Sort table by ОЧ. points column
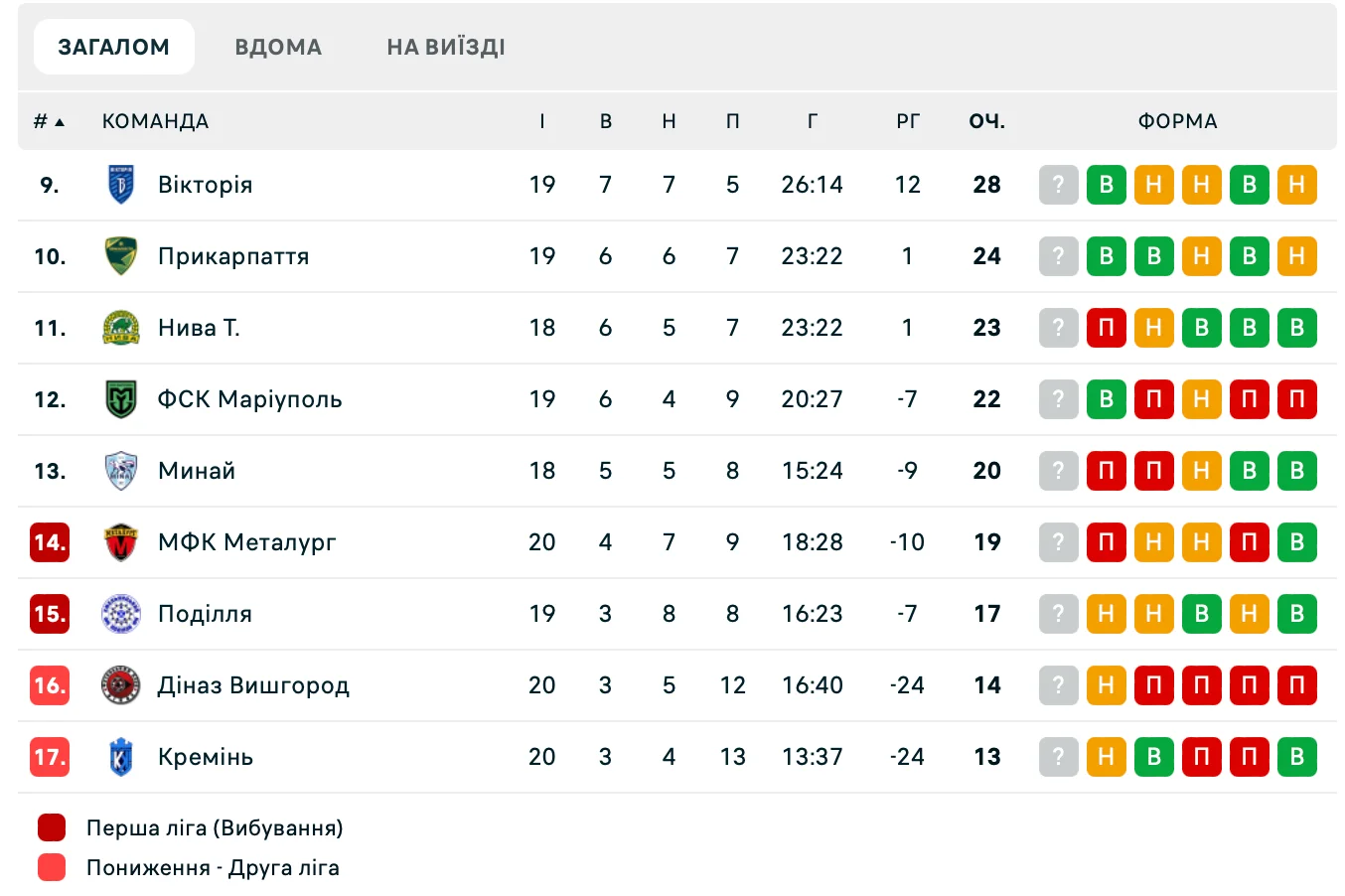Screen dimensions: 1345x896 [986, 121]
